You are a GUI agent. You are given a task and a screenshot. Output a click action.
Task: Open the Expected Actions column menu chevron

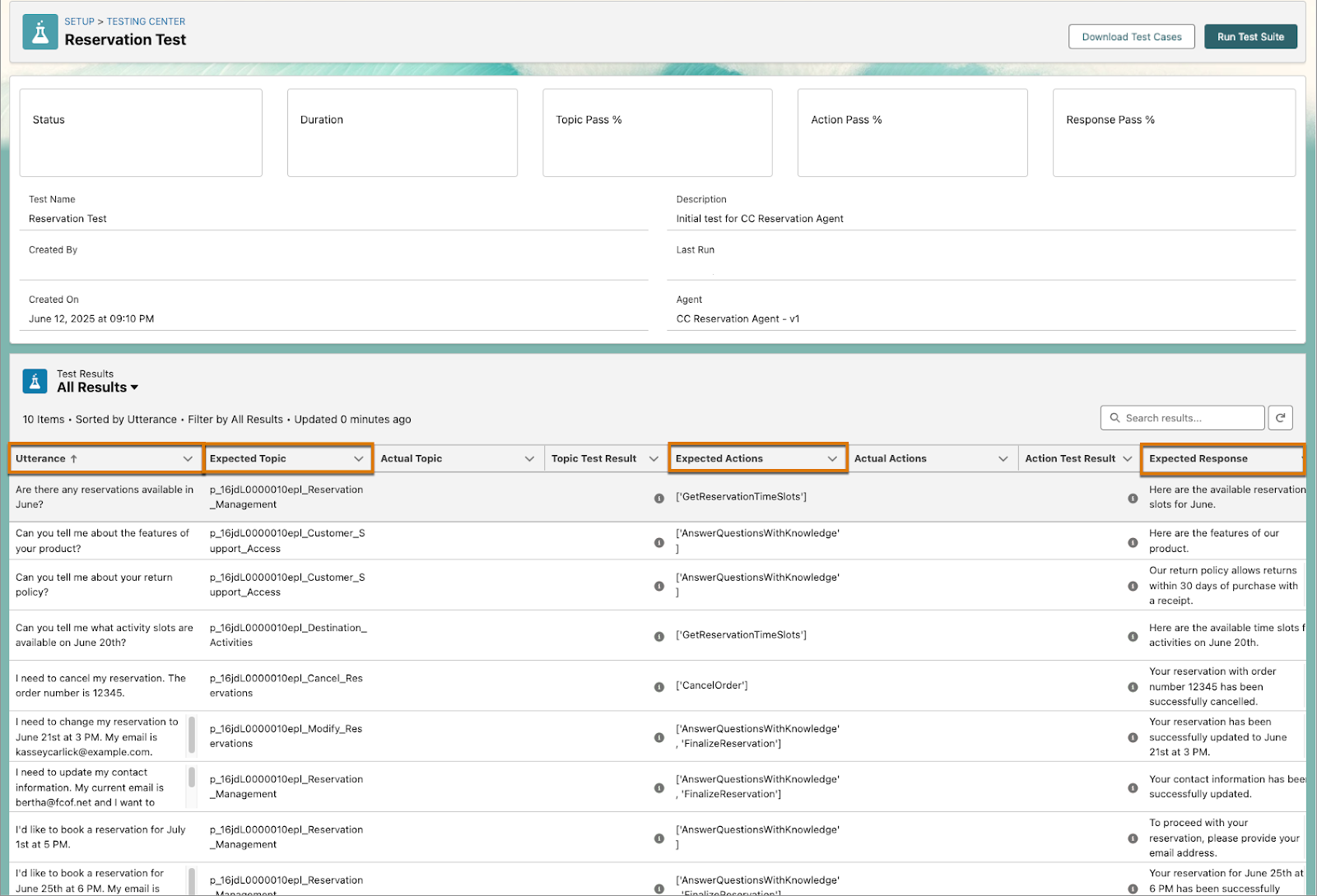[833, 458]
